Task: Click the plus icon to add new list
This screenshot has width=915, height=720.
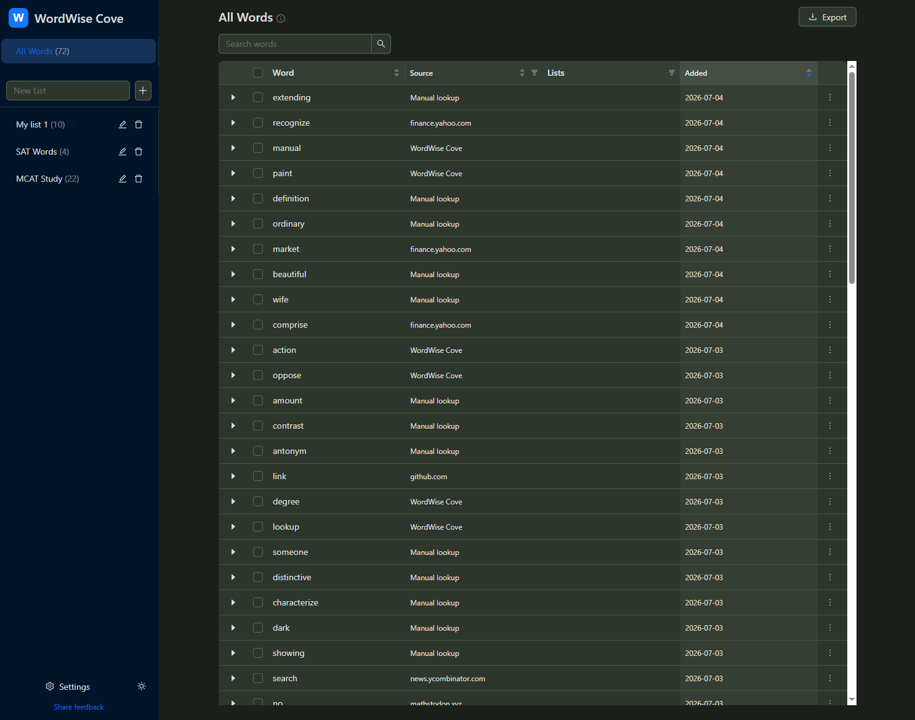Action: coord(143,90)
